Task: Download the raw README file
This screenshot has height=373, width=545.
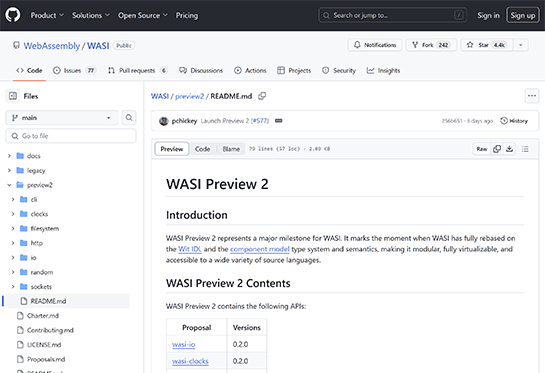Action: point(510,149)
